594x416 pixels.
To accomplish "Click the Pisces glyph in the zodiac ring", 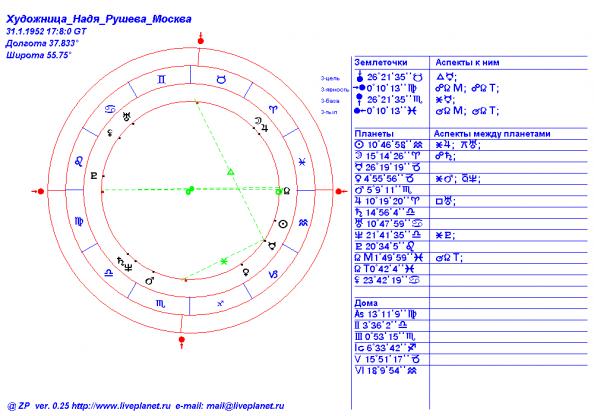I will [x=302, y=162].
